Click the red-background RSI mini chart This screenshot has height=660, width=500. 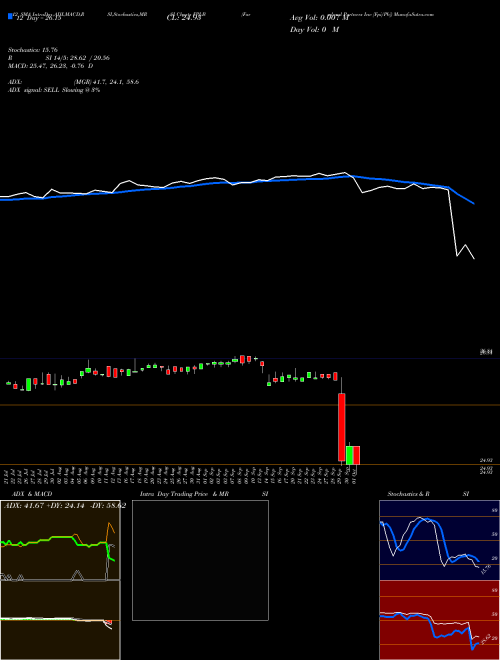click(x=439, y=620)
